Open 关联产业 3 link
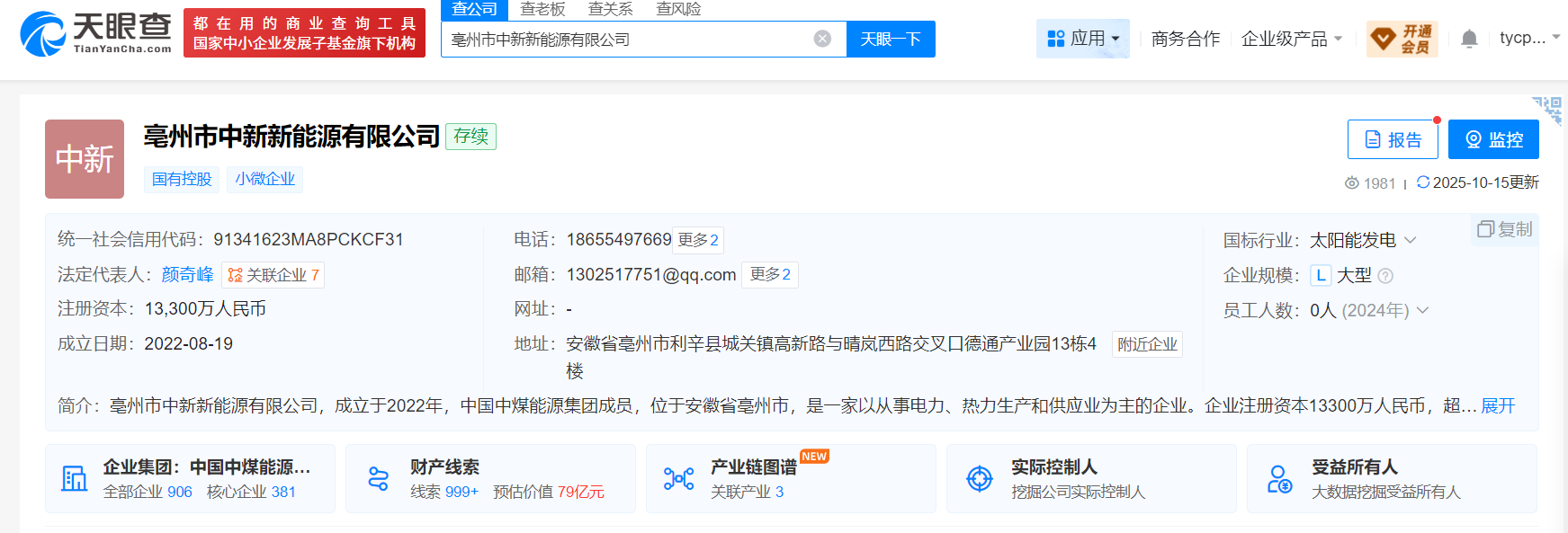This screenshot has width=1568, height=533. coord(747,492)
